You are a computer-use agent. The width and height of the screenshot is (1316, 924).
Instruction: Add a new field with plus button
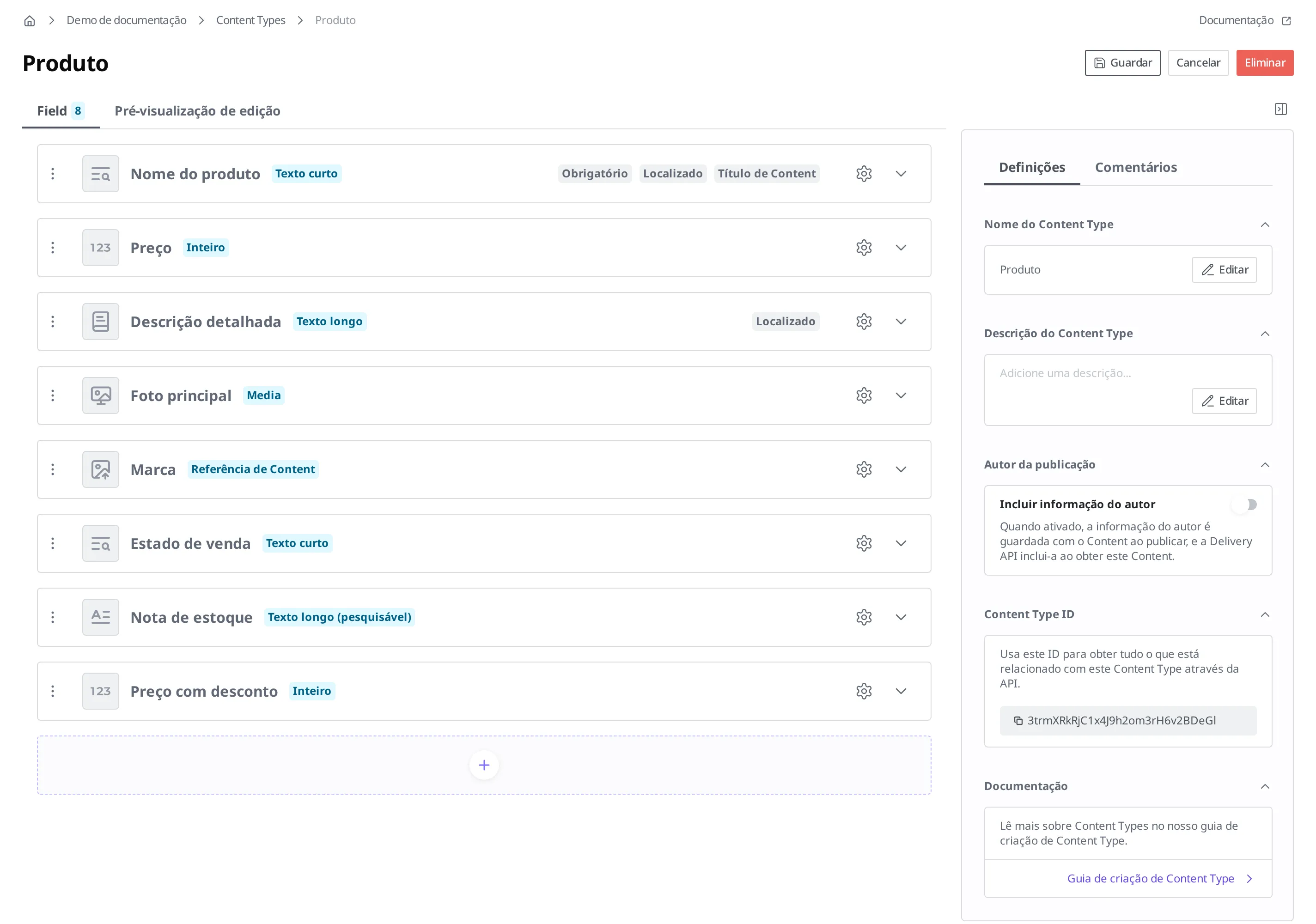(x=484, y=765)
